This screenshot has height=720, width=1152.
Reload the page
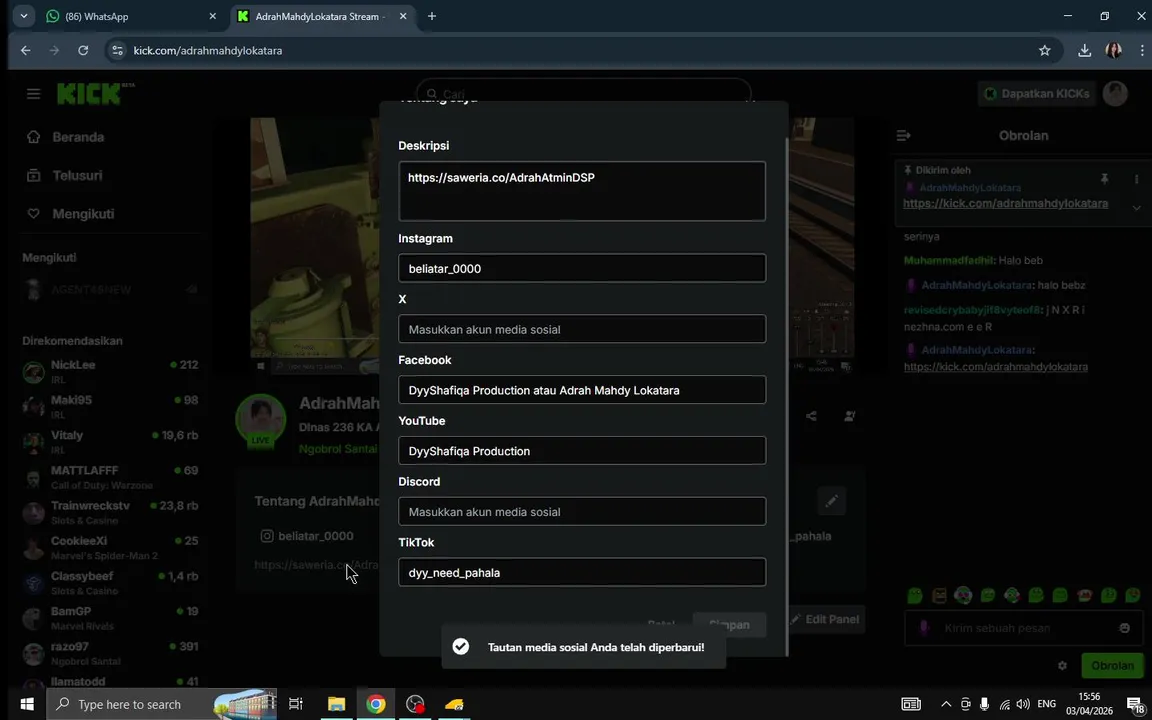pyautogui.click(x=83, y=51)
